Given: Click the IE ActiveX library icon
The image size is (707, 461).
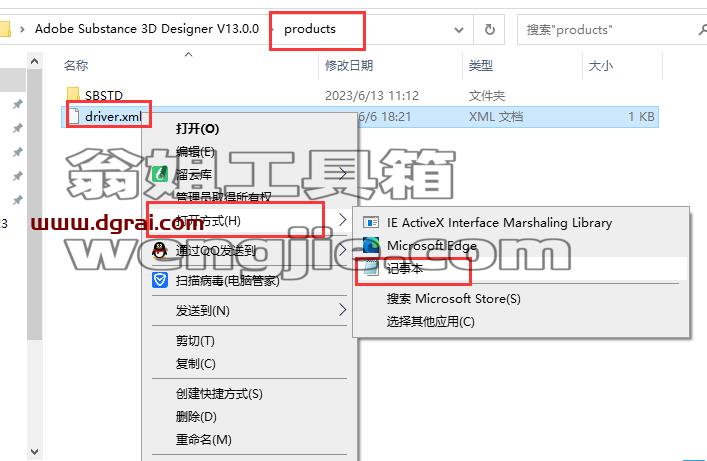Looking at the screenshot, I should 371,222.
